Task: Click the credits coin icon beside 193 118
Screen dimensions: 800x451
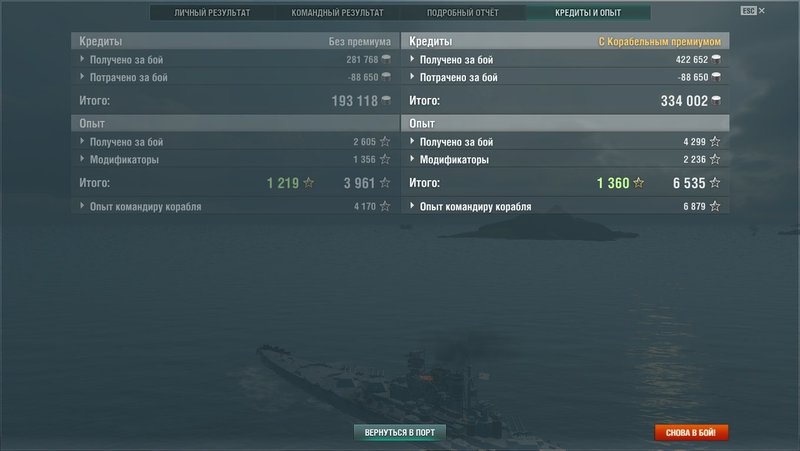Action: coord(386,101)
